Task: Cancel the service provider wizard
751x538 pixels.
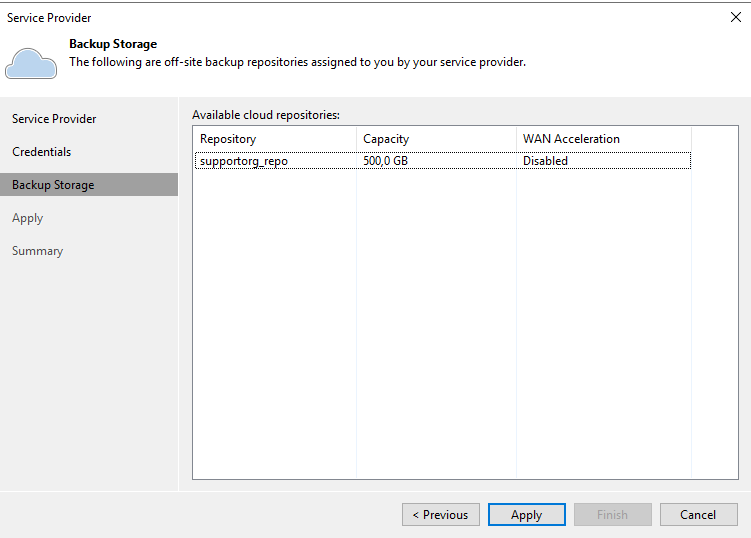Action: pos(698,515)
